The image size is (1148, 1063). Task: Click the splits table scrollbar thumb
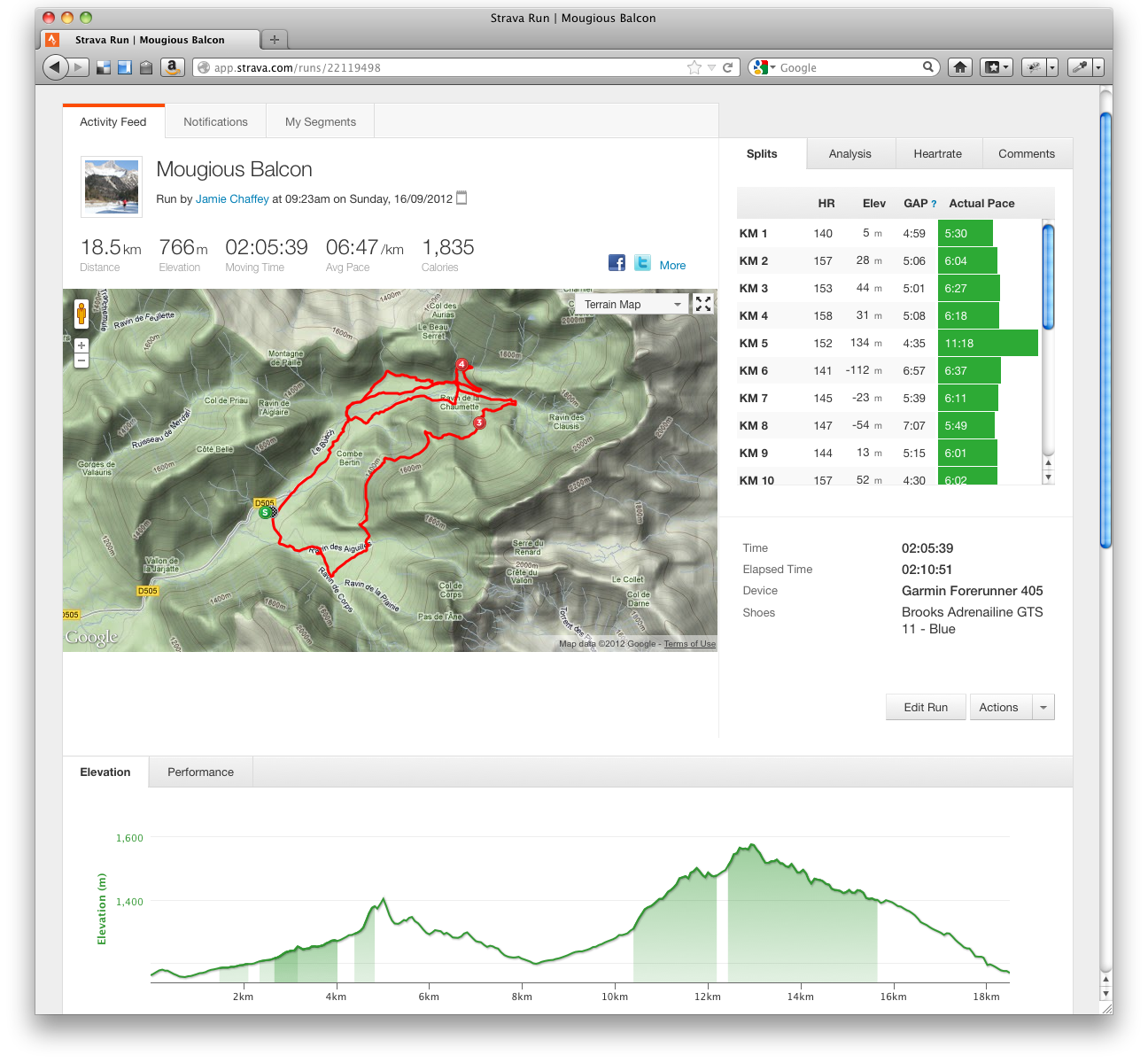(x=1048, y=276)
